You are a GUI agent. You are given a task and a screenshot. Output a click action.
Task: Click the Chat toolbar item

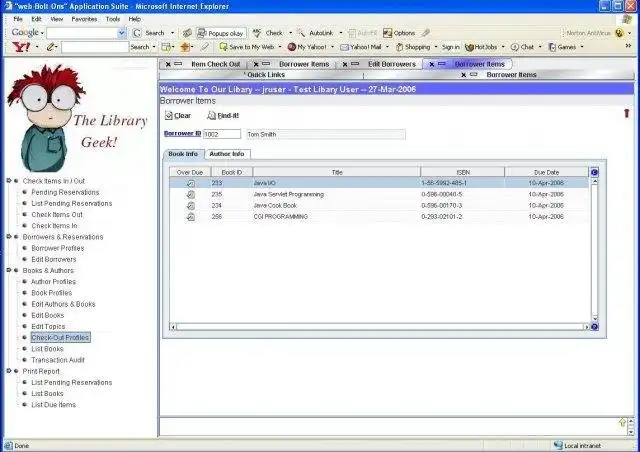522,47
